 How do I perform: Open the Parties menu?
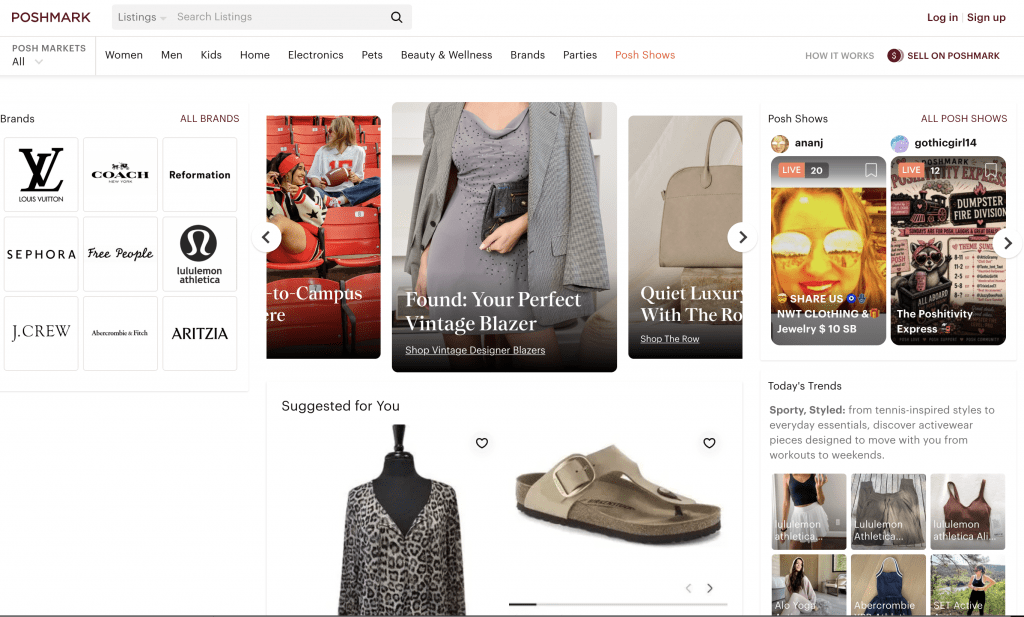click(x=580, y=55)
